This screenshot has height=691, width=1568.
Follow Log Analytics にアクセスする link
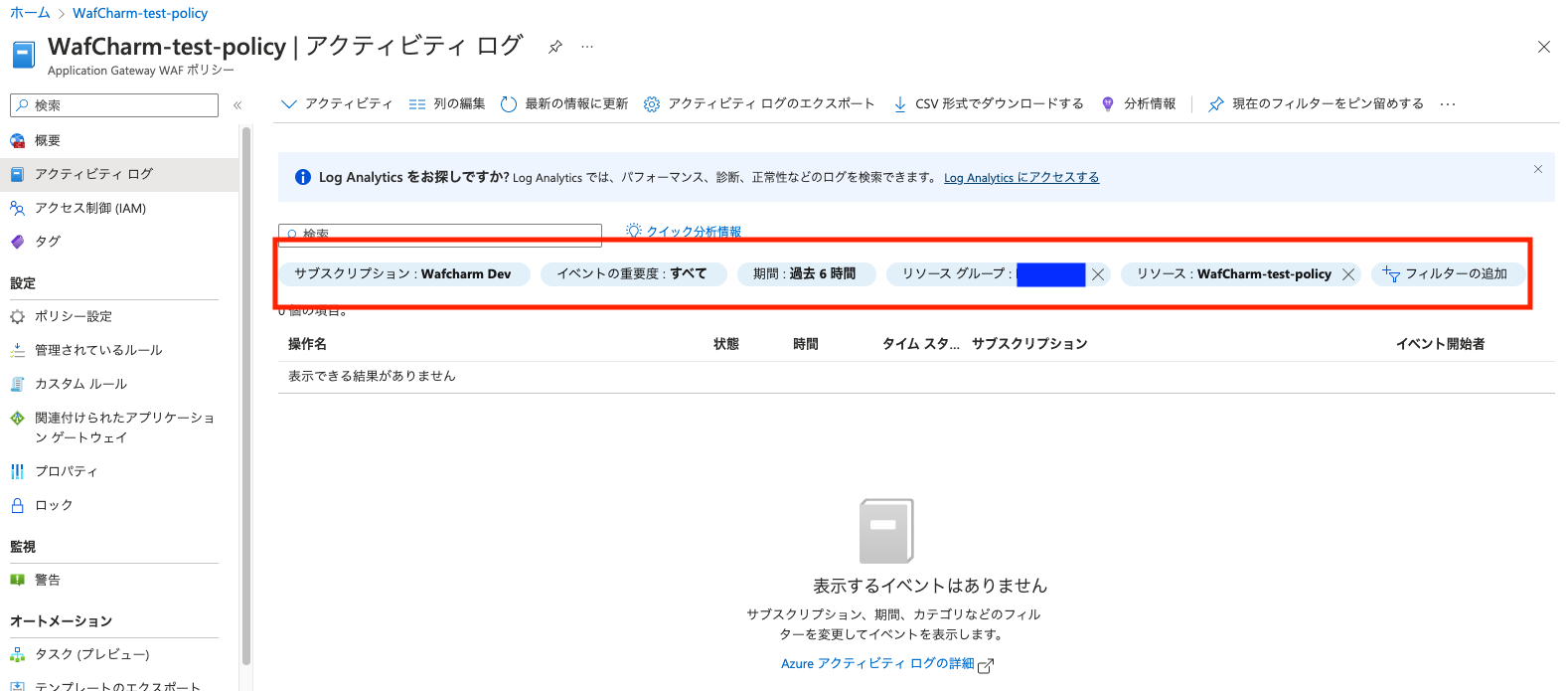pos(1021,177)
